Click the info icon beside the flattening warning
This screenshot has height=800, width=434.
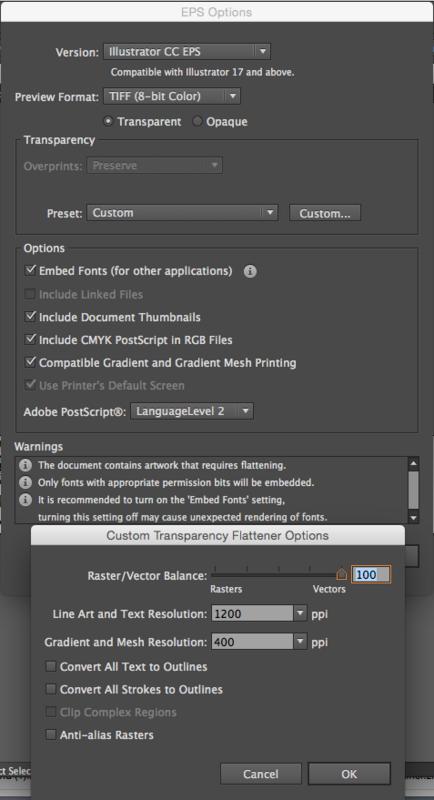coord(25,465)
